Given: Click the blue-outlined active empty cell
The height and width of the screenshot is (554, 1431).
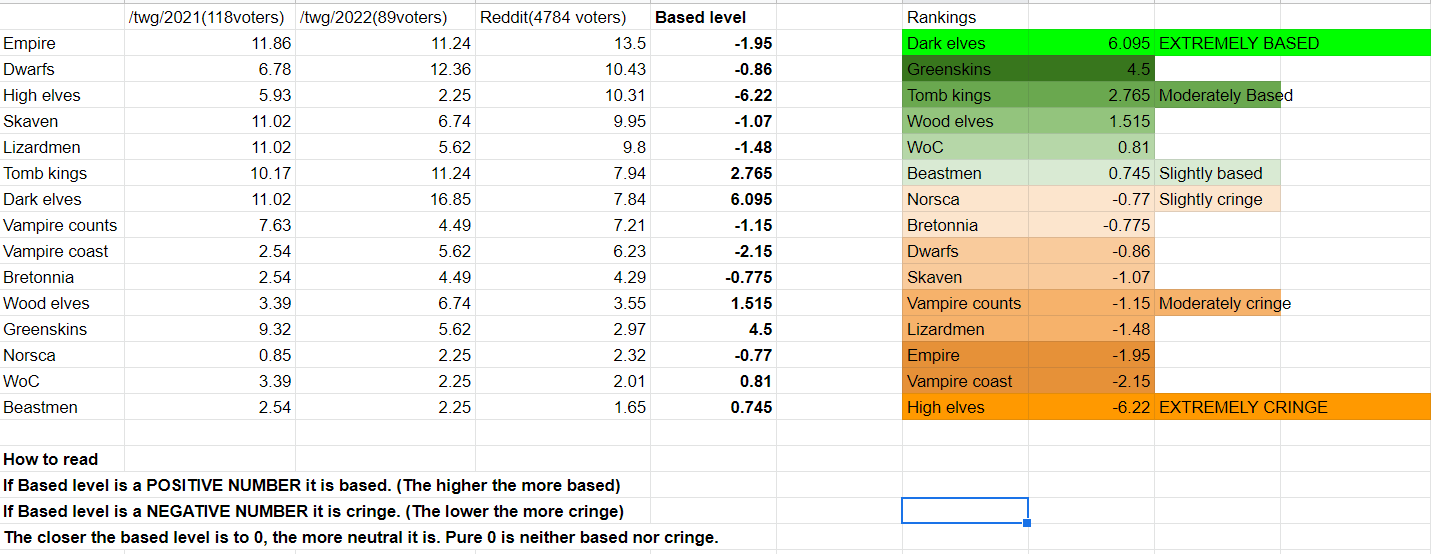Looking at the screenshot, I should (965, 510).
